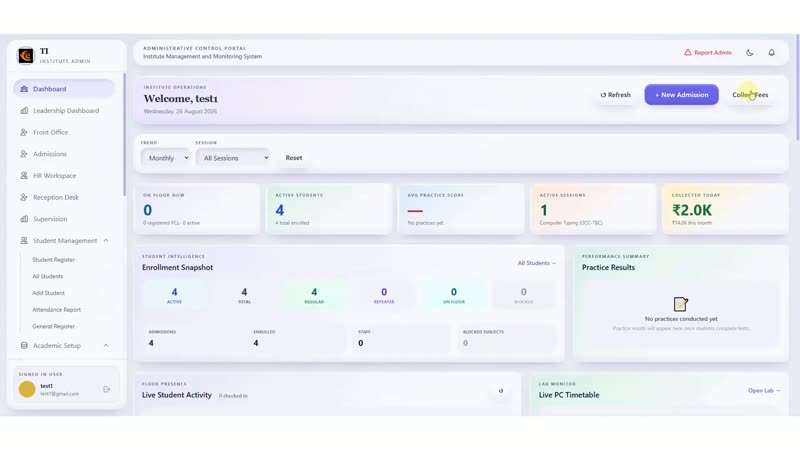Click the Report Admin triangle alert icon
Viewport: 800px width, 450px height.
point(688,53)
